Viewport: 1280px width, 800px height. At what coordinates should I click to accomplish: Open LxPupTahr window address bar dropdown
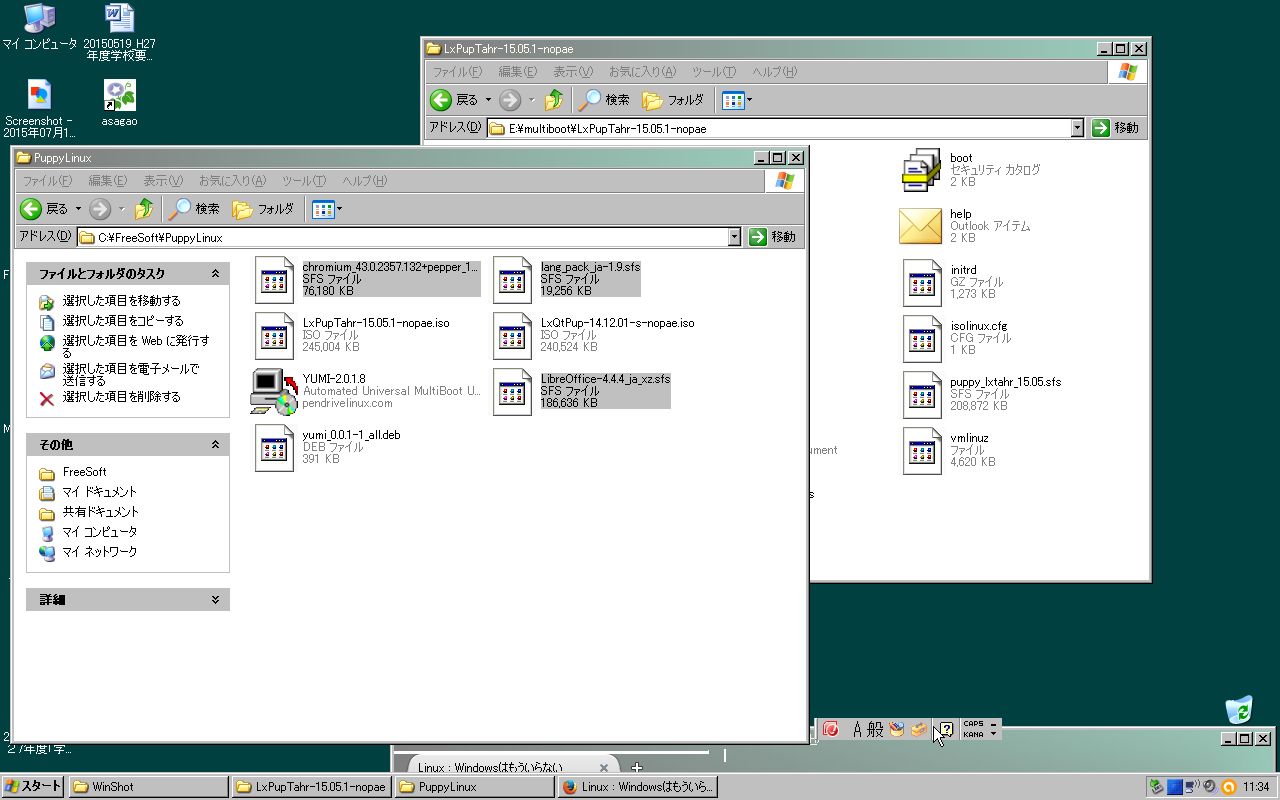click(1077, 128)
